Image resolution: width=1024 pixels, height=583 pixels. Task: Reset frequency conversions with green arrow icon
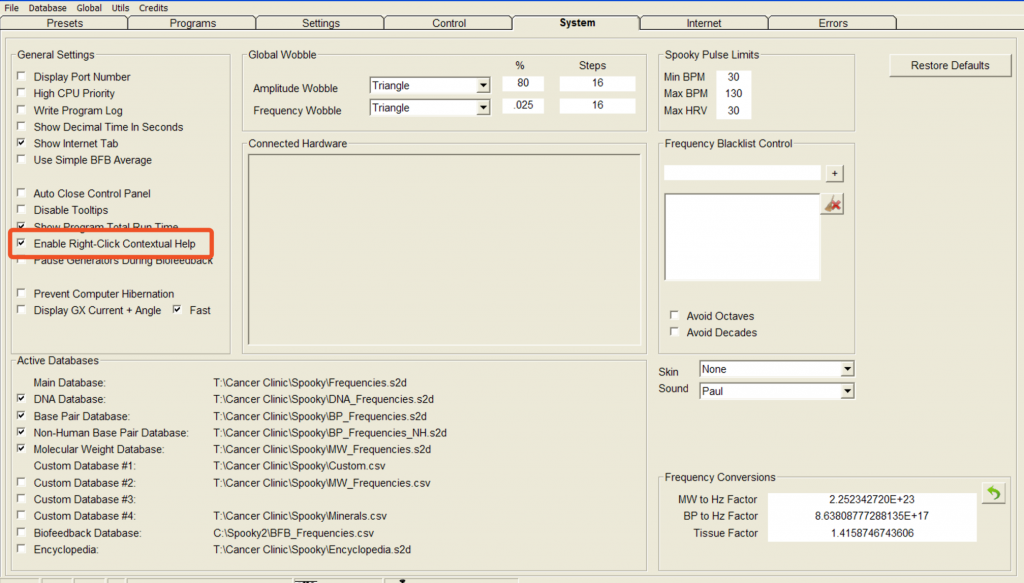tap(993, 494)
